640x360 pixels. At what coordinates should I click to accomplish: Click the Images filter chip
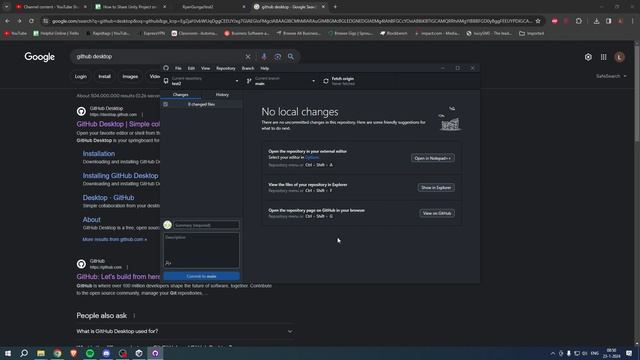pyautogui.click(x=130, y=76)
